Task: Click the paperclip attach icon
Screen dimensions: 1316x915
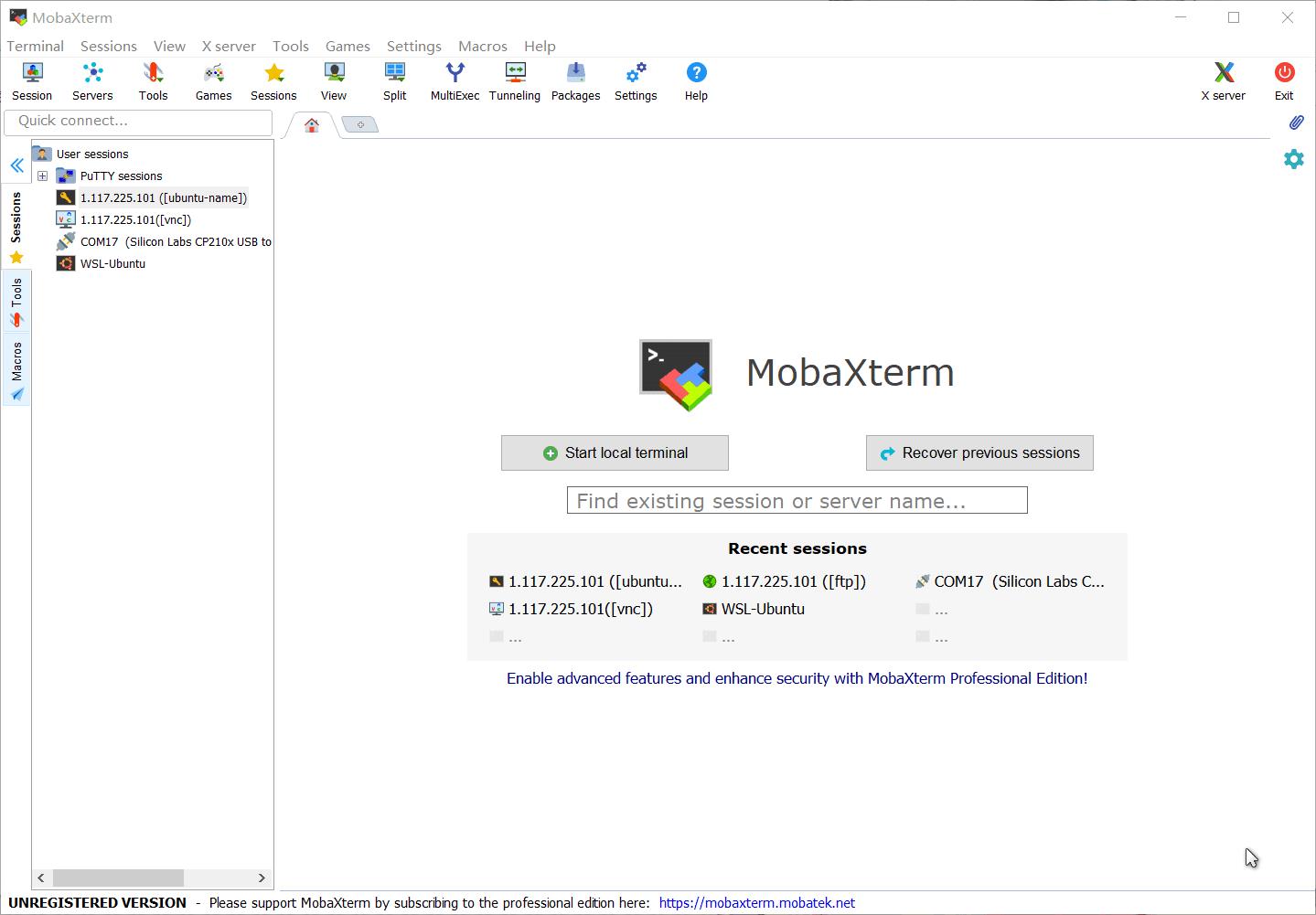Action: [1296, 122]
